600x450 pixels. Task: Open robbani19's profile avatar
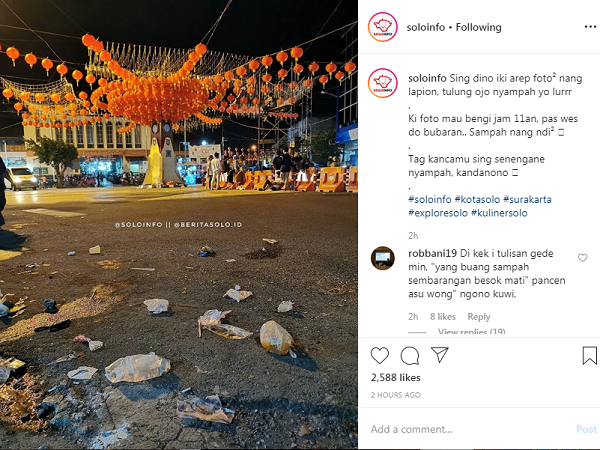(383, 258)
